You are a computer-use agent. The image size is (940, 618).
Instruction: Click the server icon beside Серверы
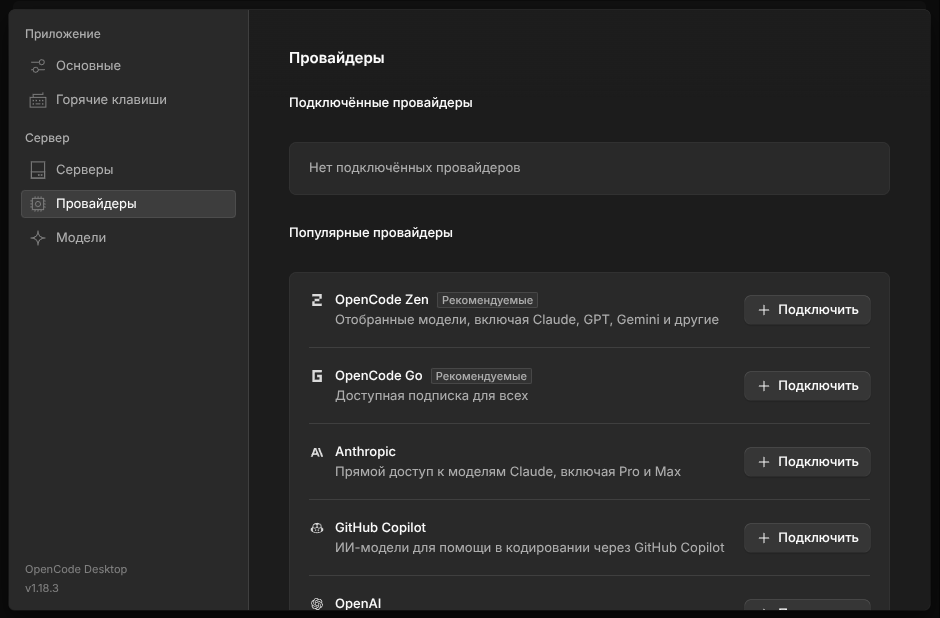38,170
